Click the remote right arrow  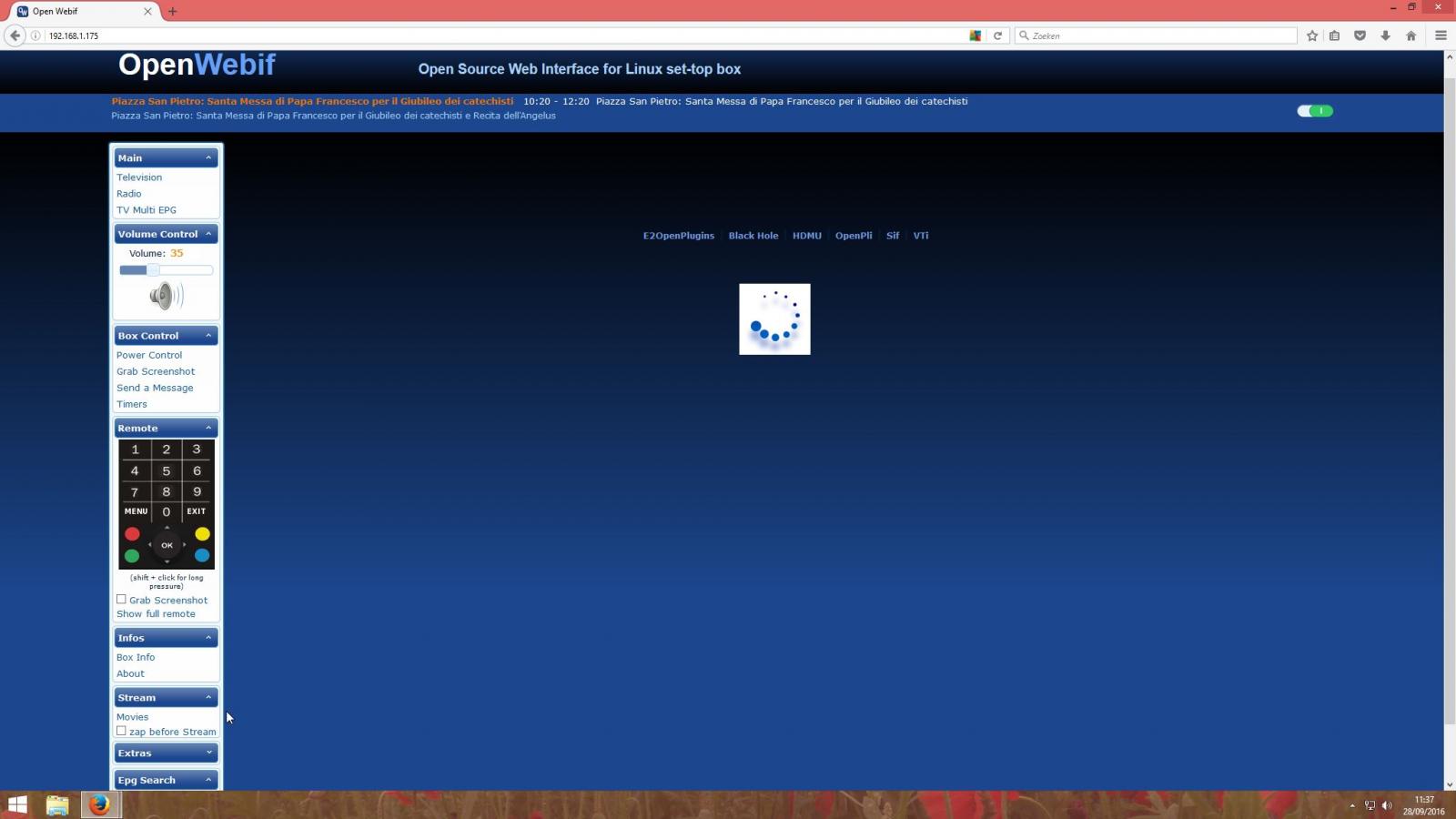[x=185, y=545]
